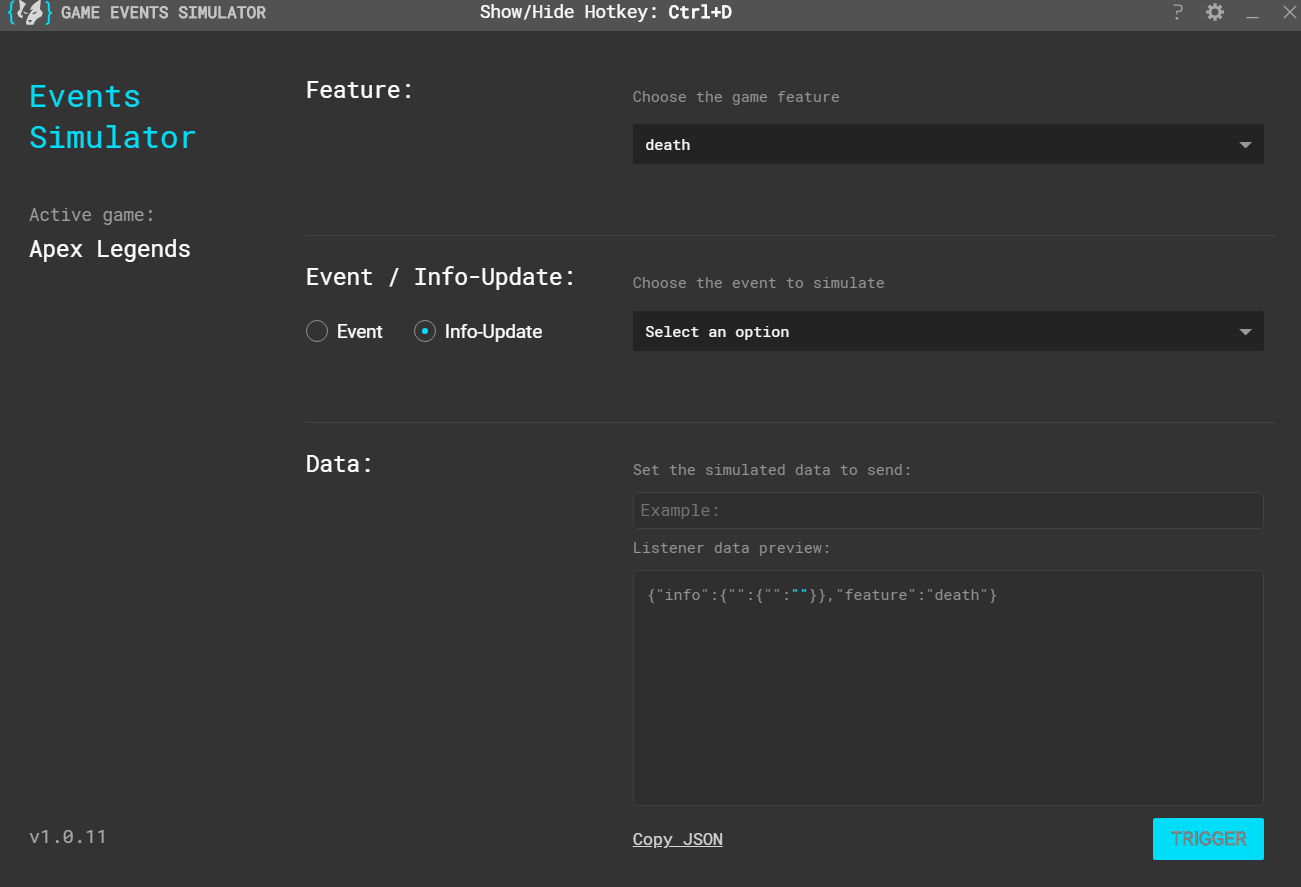Click the TRIGGER button
1301x887 pixels.
[x=1208, y=839]
